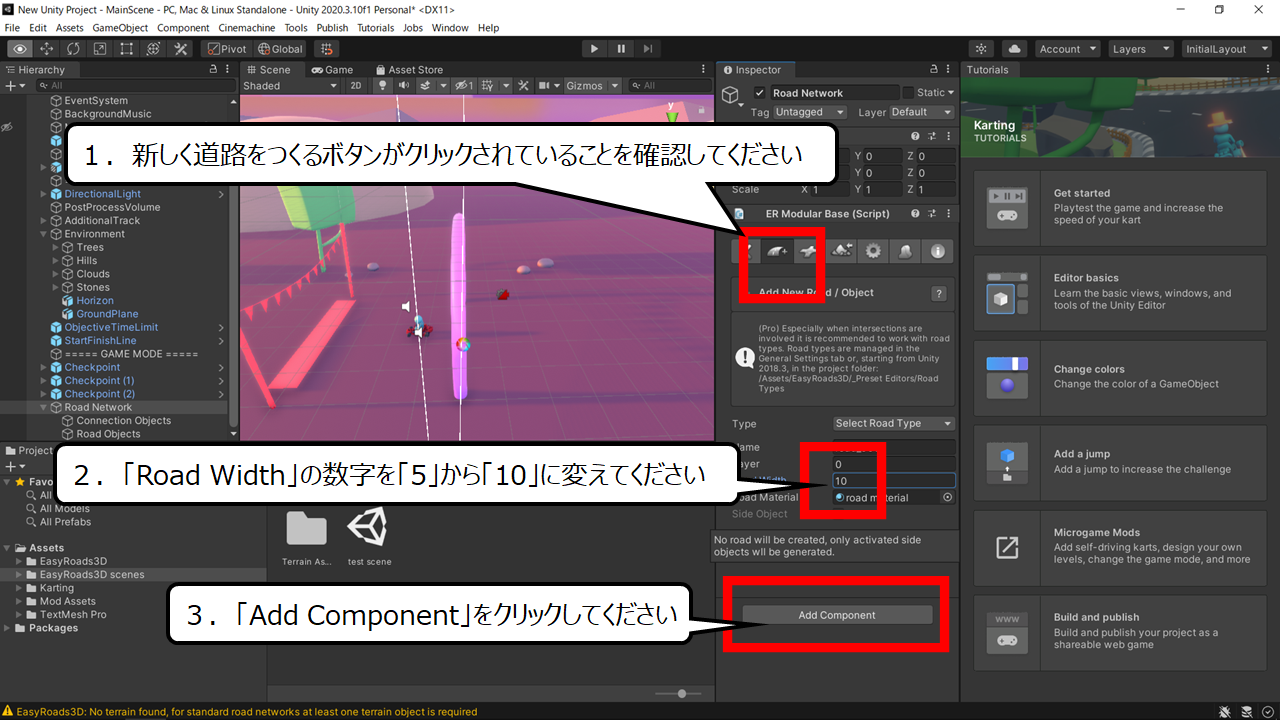Open Collab sun icon
Viewport: 1280px width, 720px height.
(982, 48)
